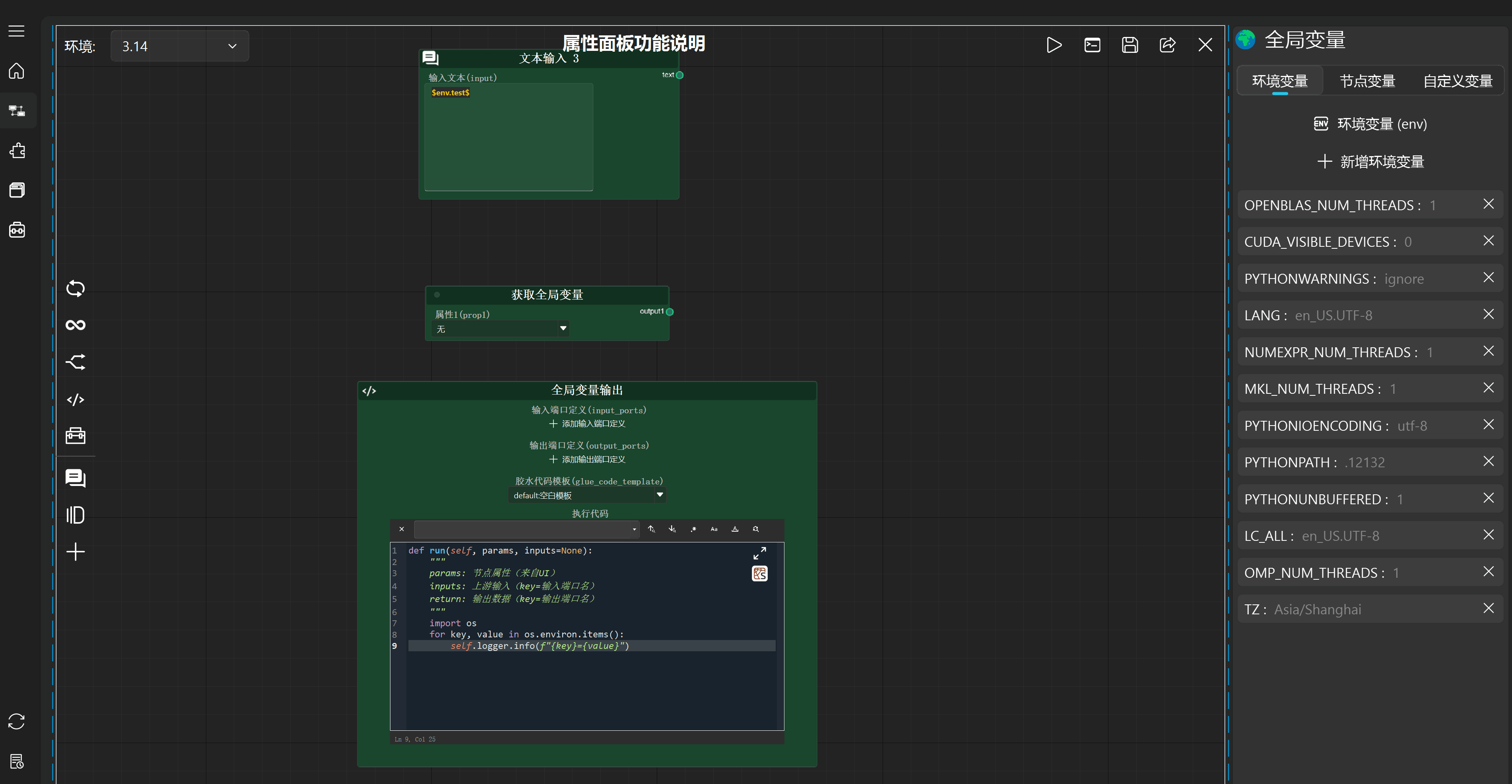Delete the NUMEXPR_NUM_THREADS variable
This screenshot has width=1512, height=784.
[1489, 351]
